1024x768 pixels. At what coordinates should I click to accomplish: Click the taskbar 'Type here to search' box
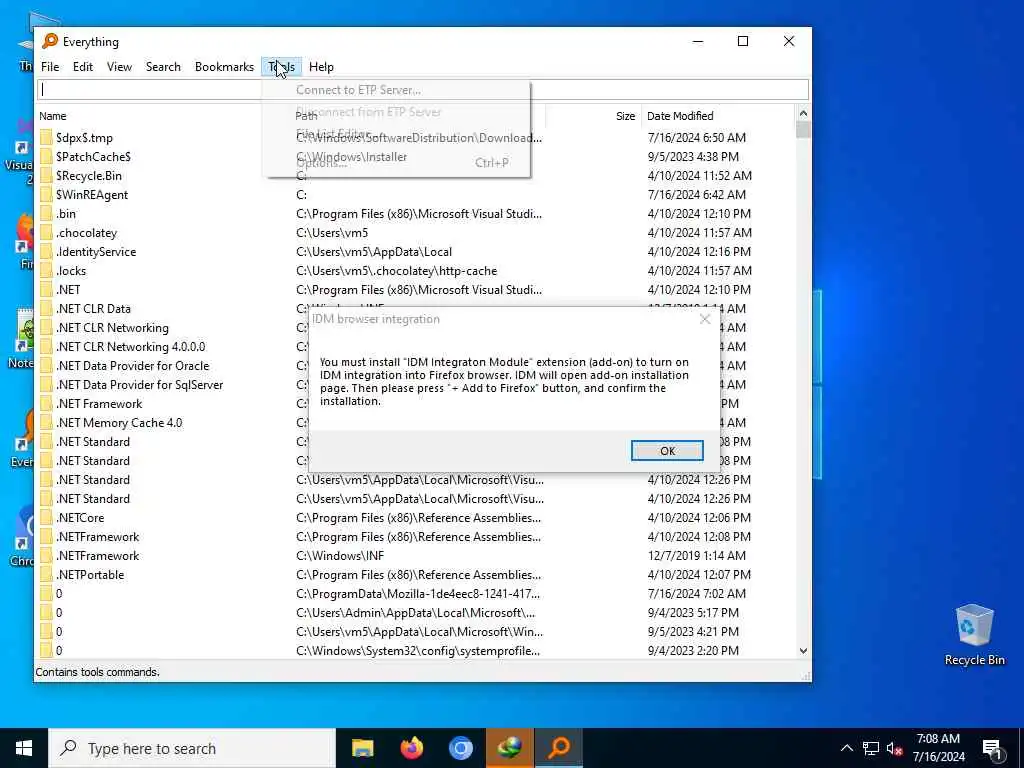[x=192, y=748]
